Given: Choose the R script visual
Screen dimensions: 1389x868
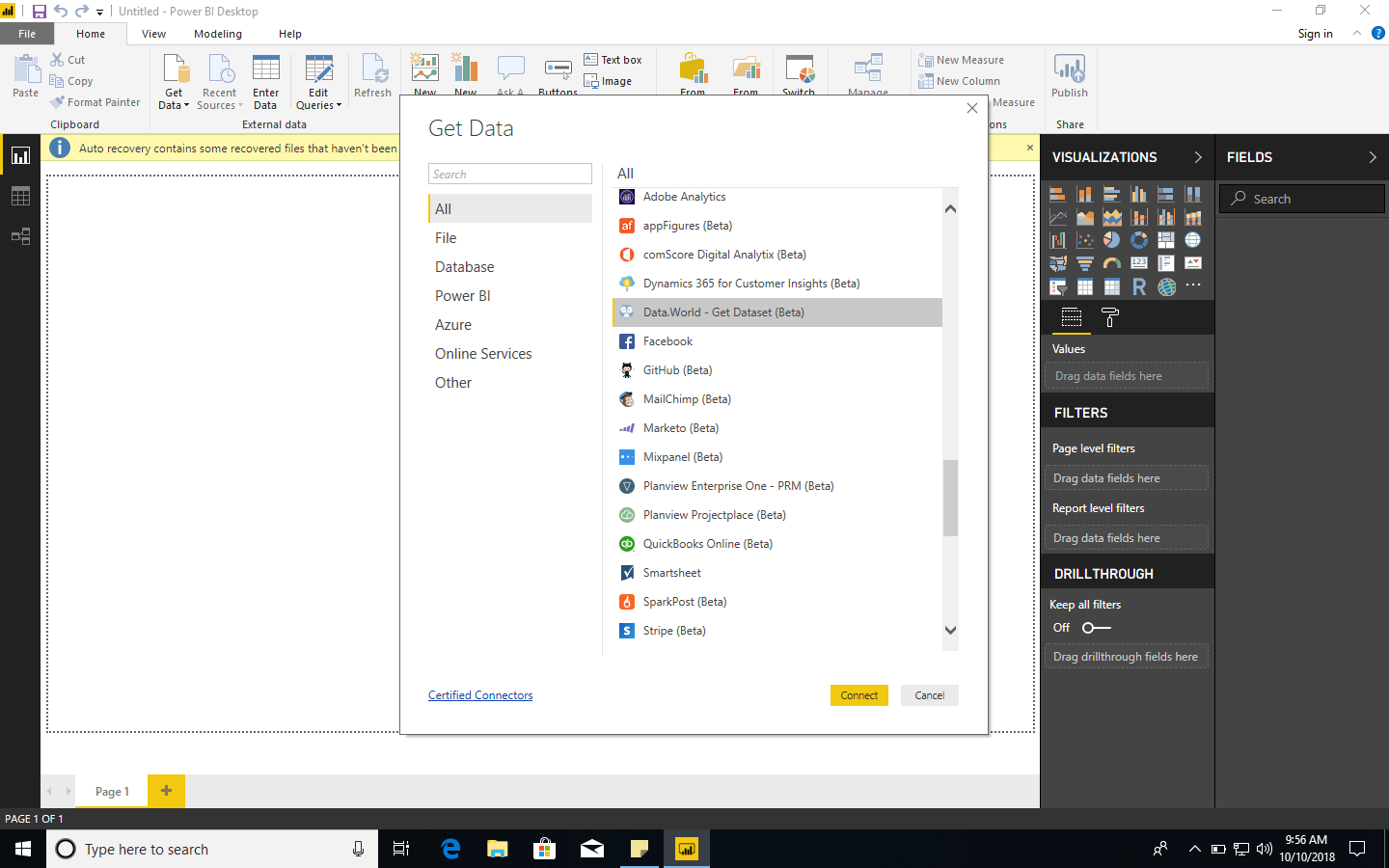Looking at the screenshot, I should 1139,286.
